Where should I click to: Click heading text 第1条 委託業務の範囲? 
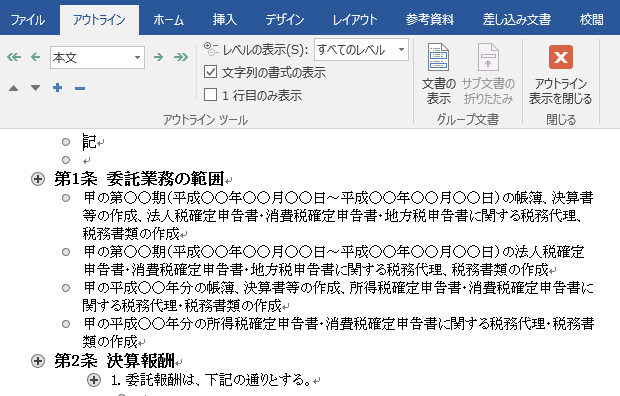(139, 179)
